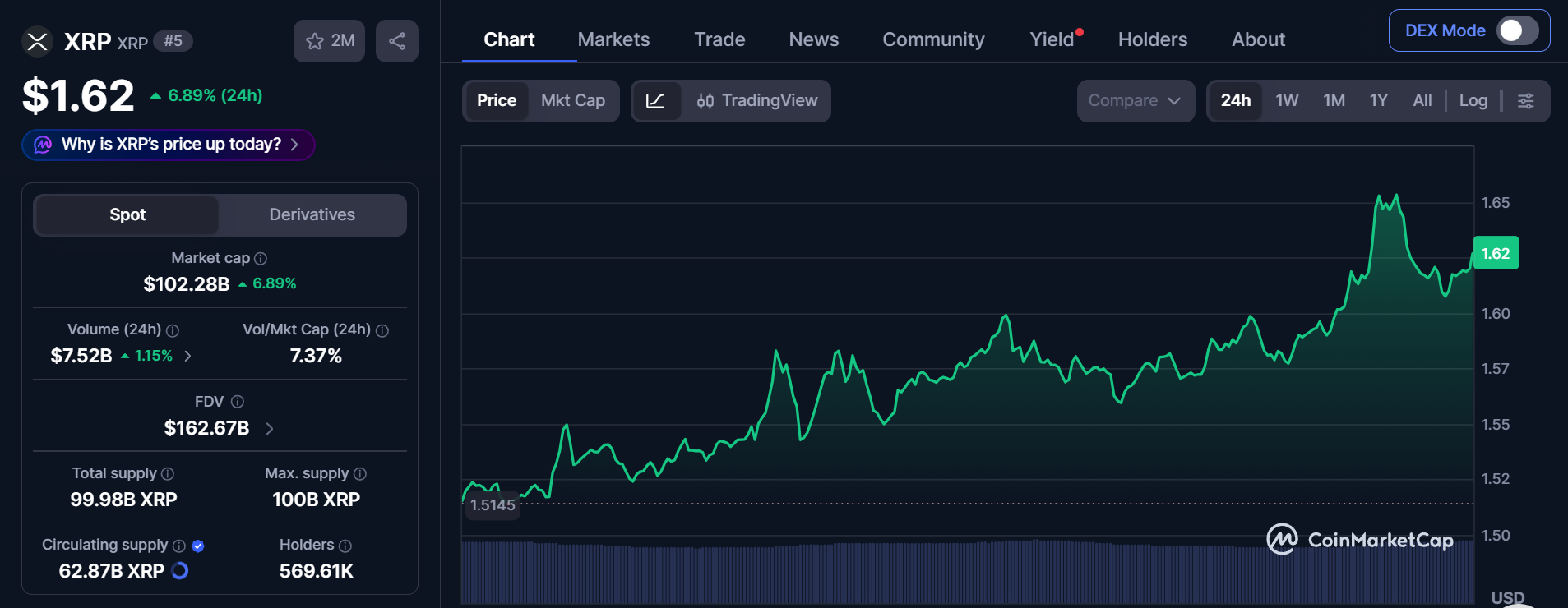Click the USD currency label
This screenshot has height=608, width=1568.
coord(1508,598)
